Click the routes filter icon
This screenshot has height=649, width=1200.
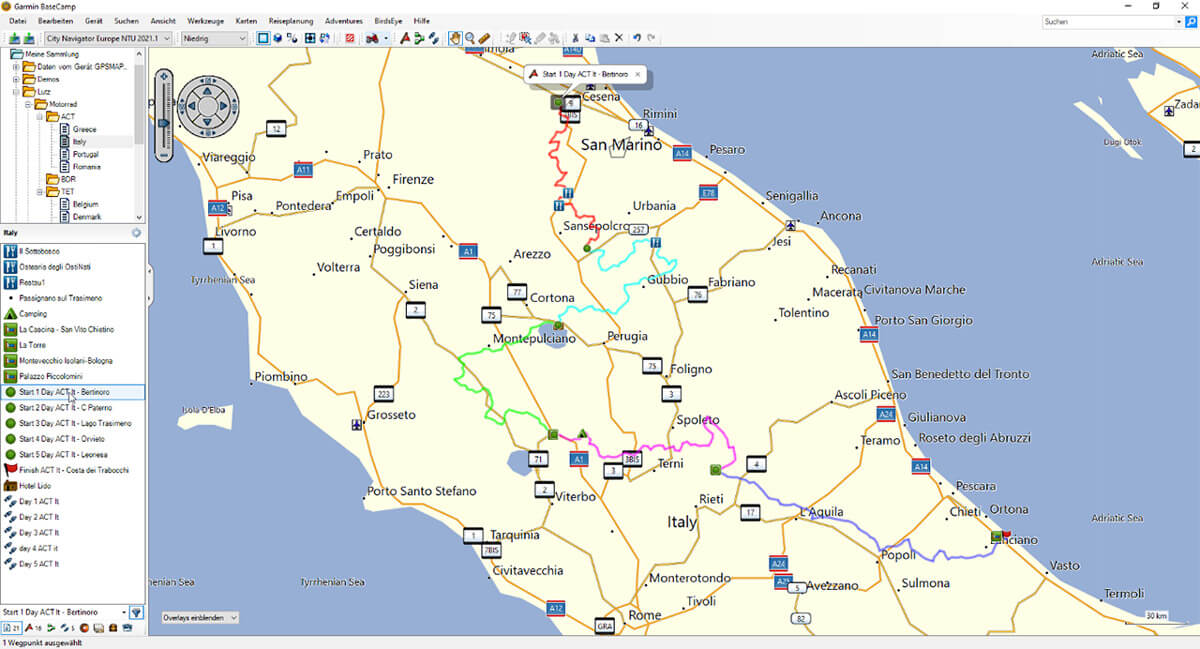pyautogui.click(x=51, y=627)
